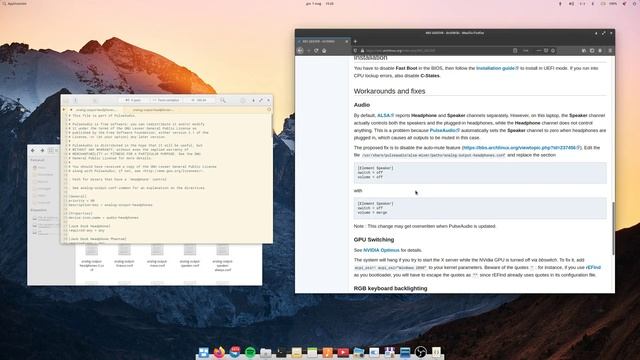
Task: Select the analog-output-mono.conf file
Action: [x=157, y=256]
